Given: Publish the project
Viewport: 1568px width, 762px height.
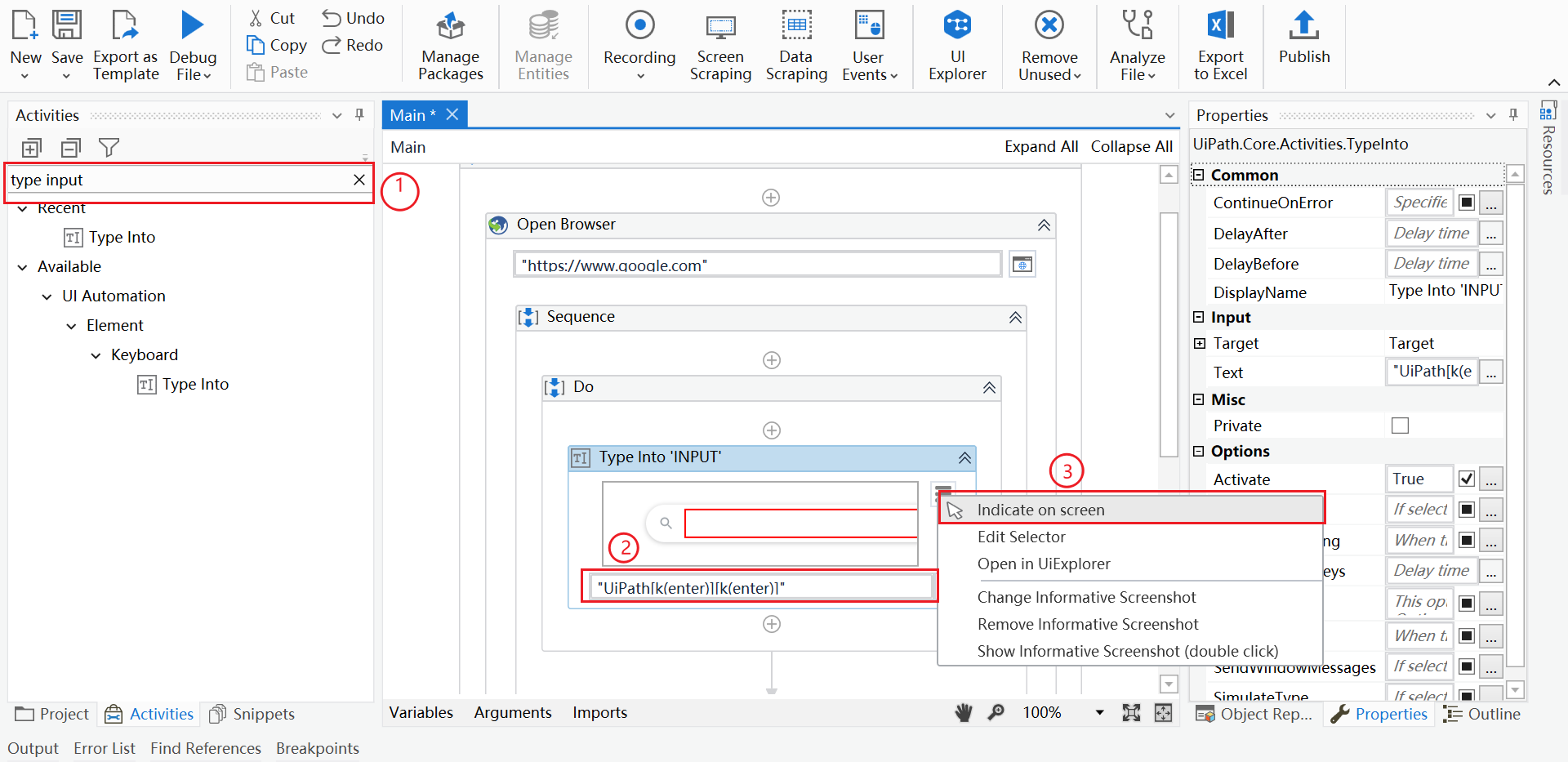Looking at the screenshot, I should pyautogui.click(x=1303, y=45).
